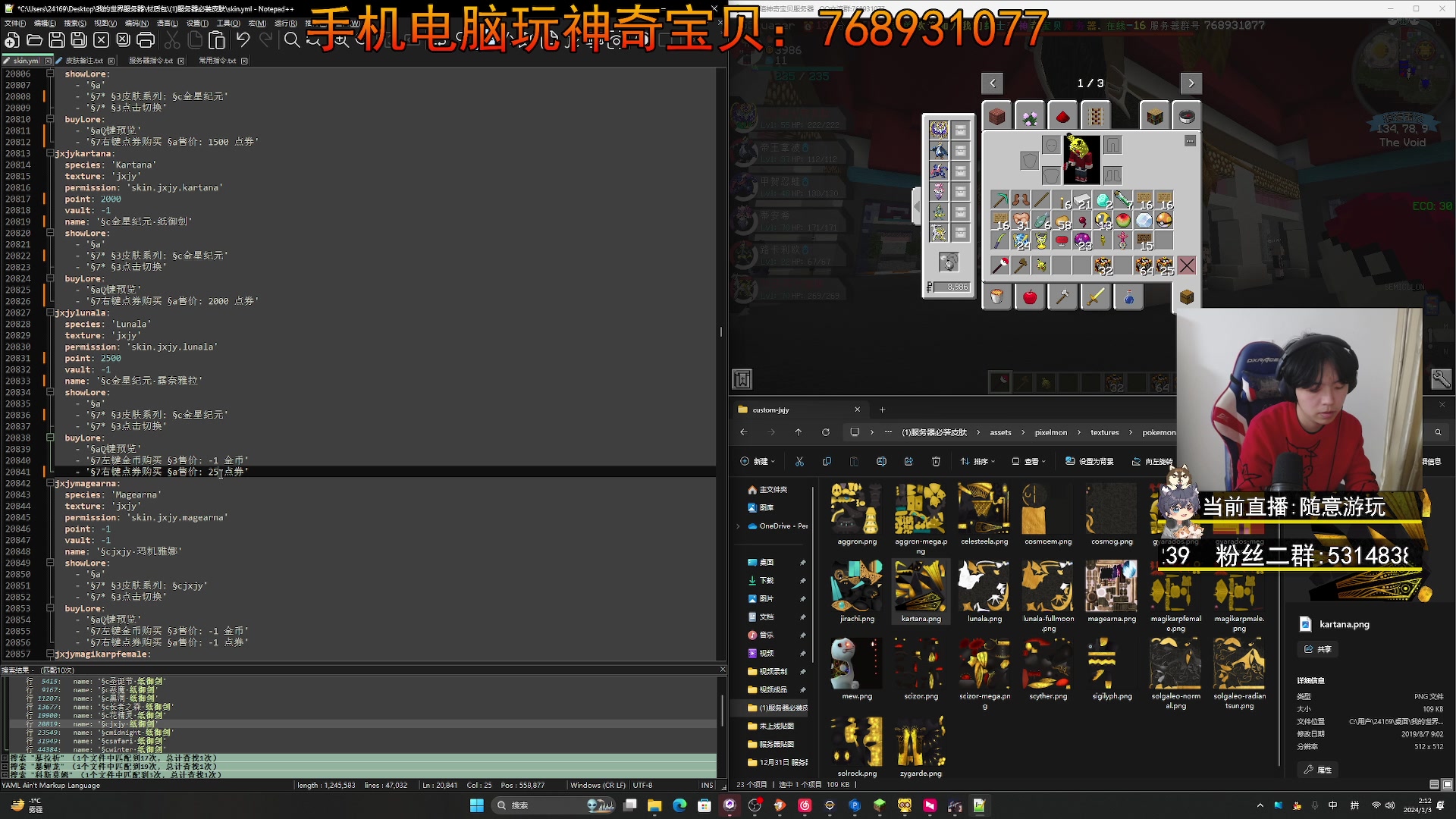
Task: Expand the OneDrive tree item in Explorer sidebar
Action: pos(739,526)
